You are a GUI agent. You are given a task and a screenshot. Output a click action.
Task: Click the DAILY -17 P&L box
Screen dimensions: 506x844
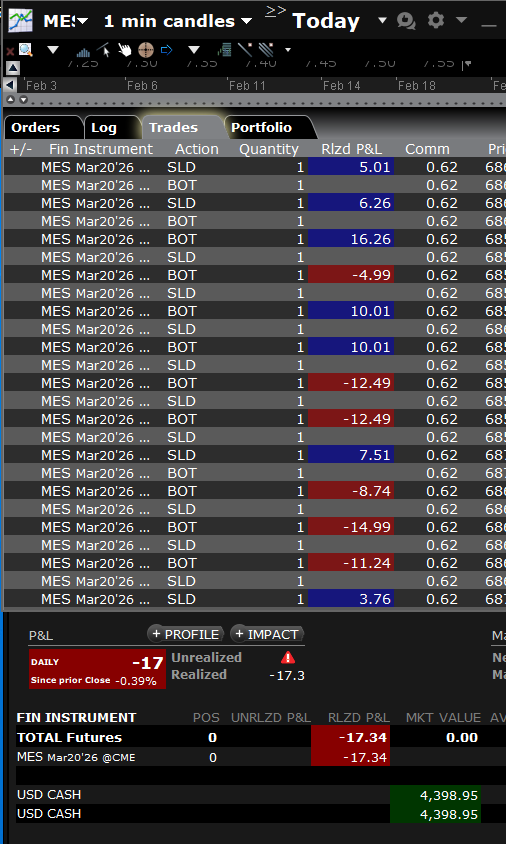[x=97, y=669]
